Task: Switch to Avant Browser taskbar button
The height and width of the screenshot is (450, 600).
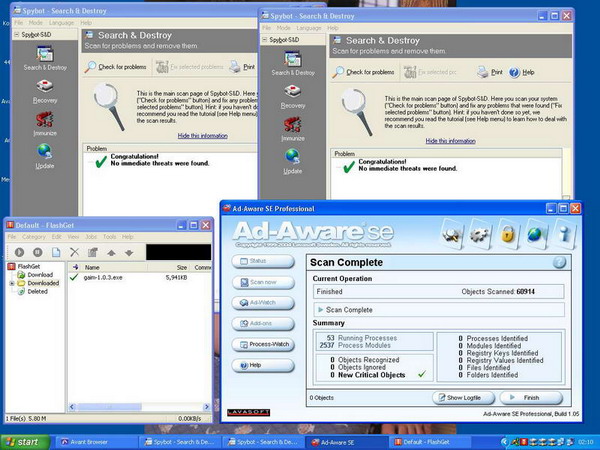Action: click(96, 442)
